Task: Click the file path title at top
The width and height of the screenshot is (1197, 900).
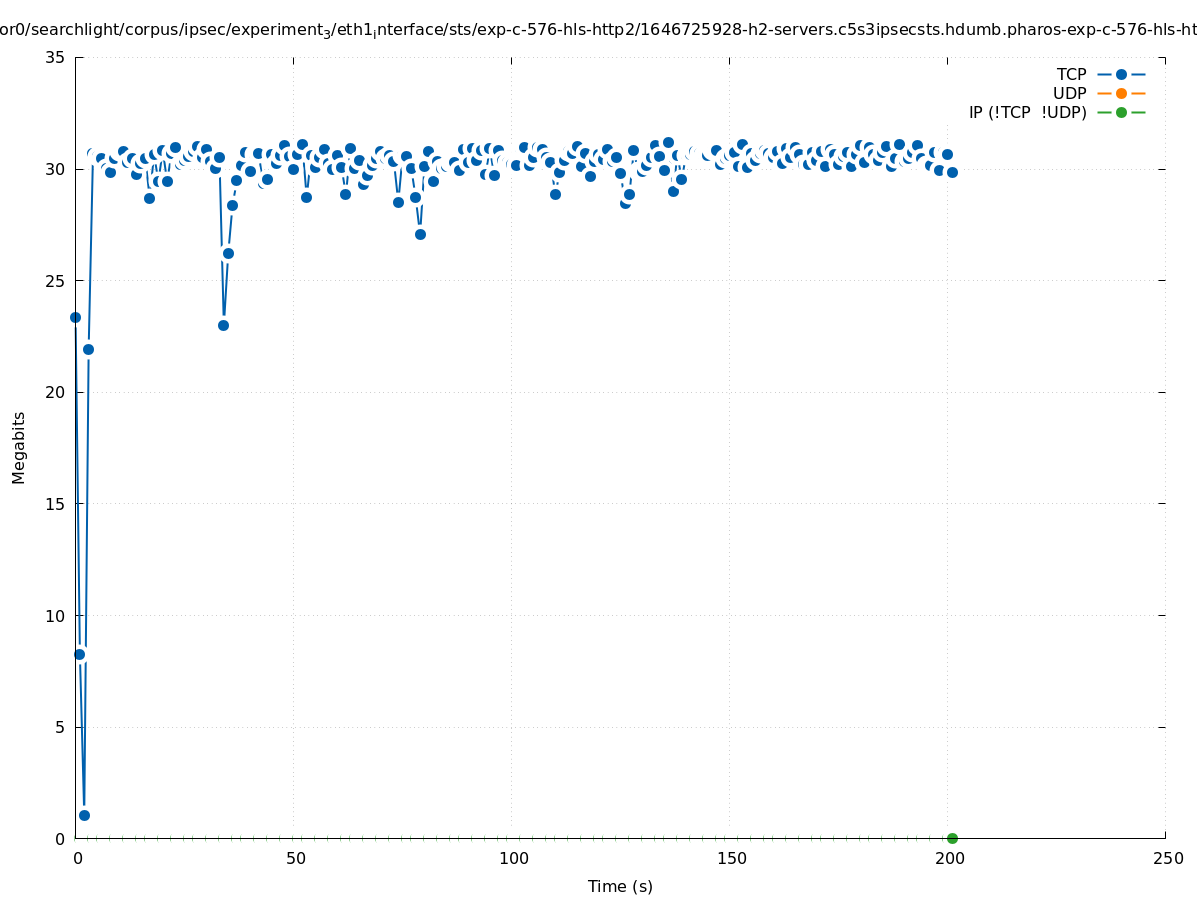Action: tap(598, 30)
